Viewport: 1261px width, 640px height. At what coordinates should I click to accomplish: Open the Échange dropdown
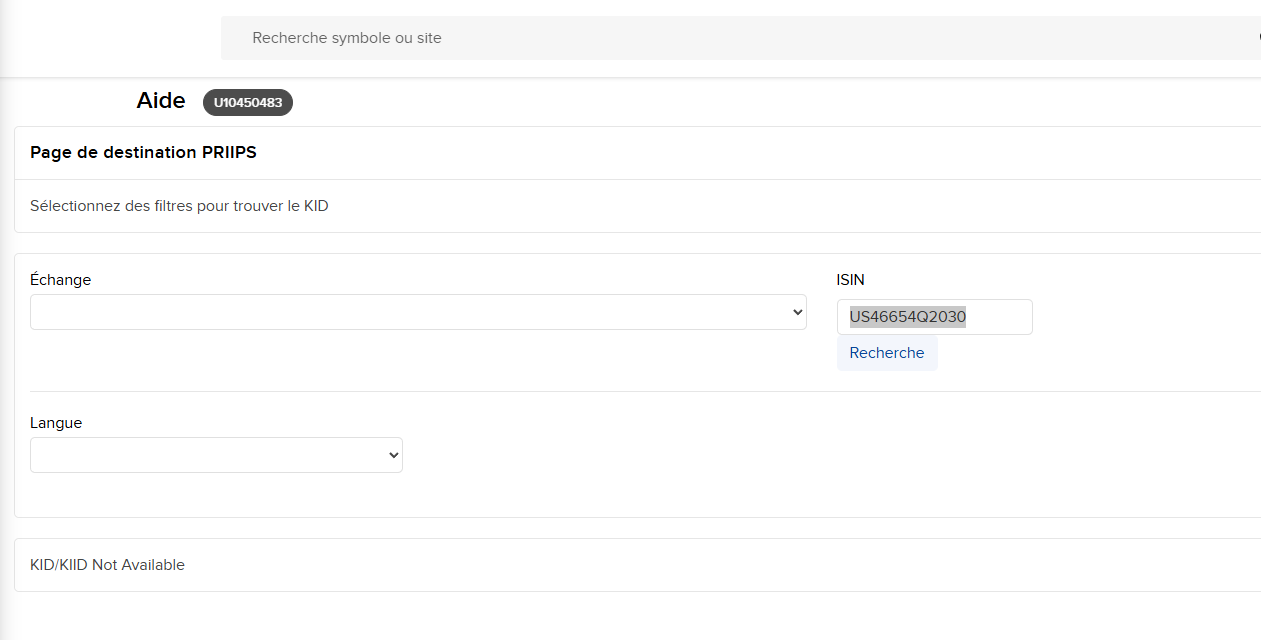click(x=418, y=312)
